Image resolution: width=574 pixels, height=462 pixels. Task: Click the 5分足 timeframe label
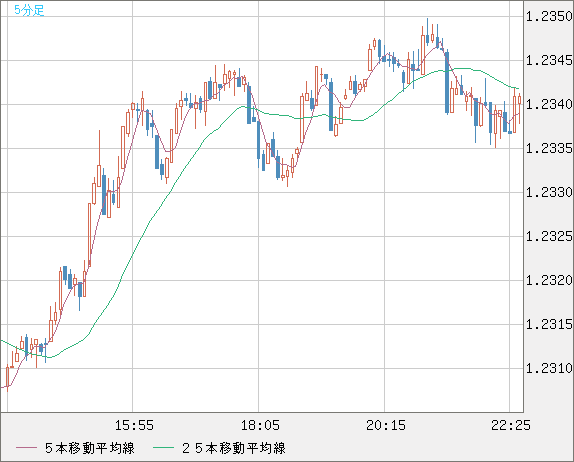pos(29,10)
